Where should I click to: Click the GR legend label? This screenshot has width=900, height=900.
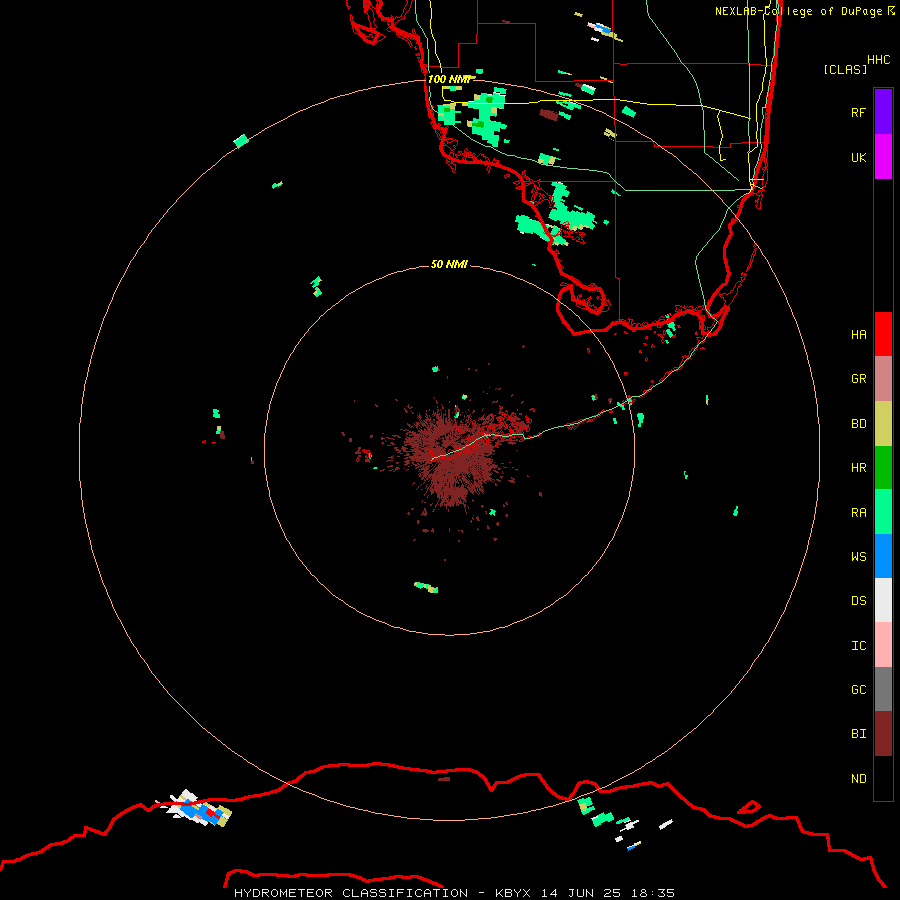click(x=858, y=379)
